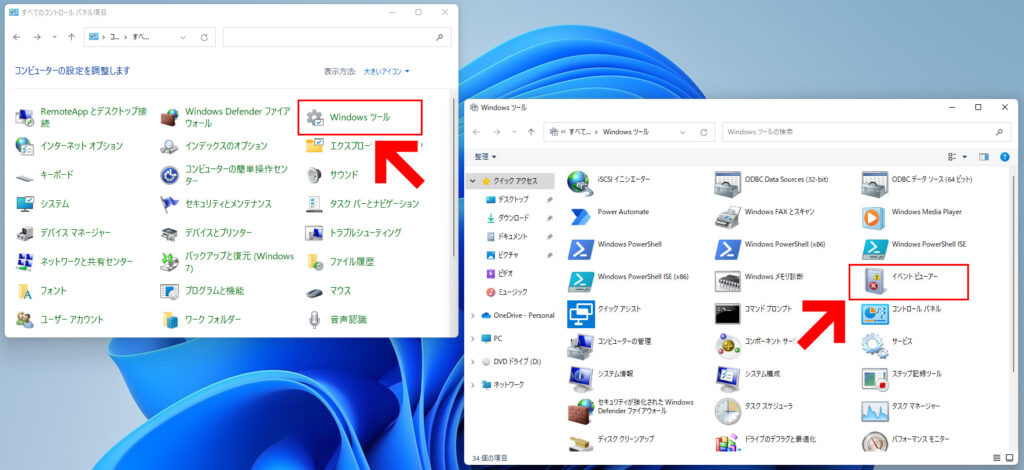Select デスクトップ in quick access
1024x470 pixels.
[507, 199]
